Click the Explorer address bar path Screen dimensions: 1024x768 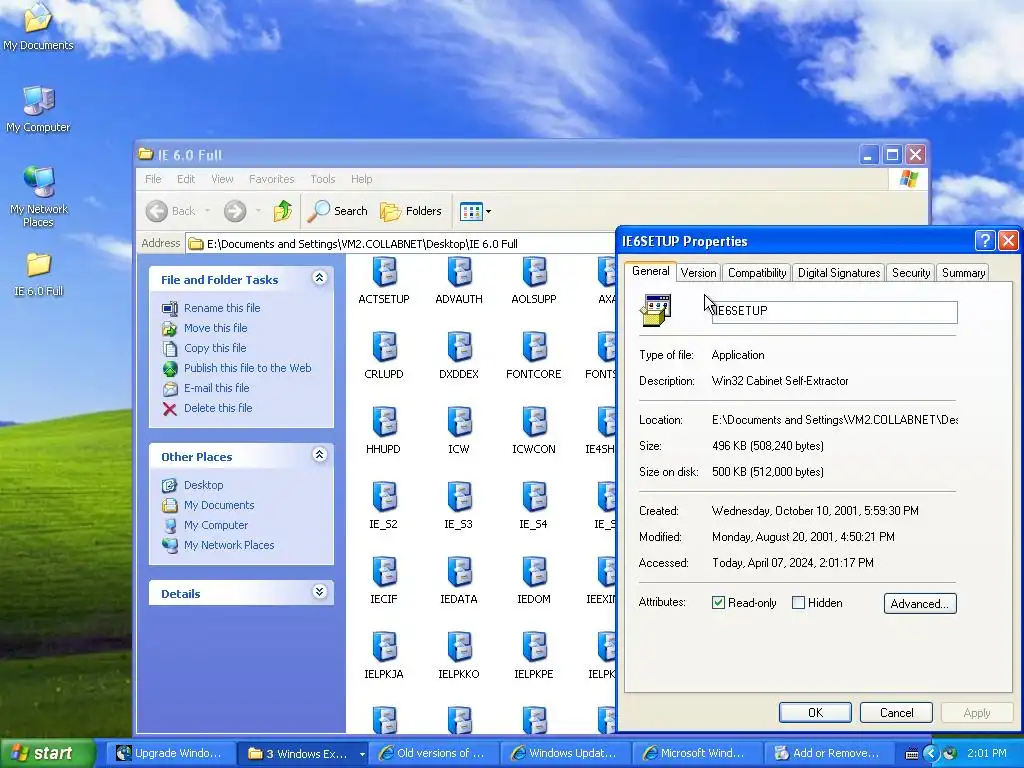pyautogui.click(x=400, y=244)
